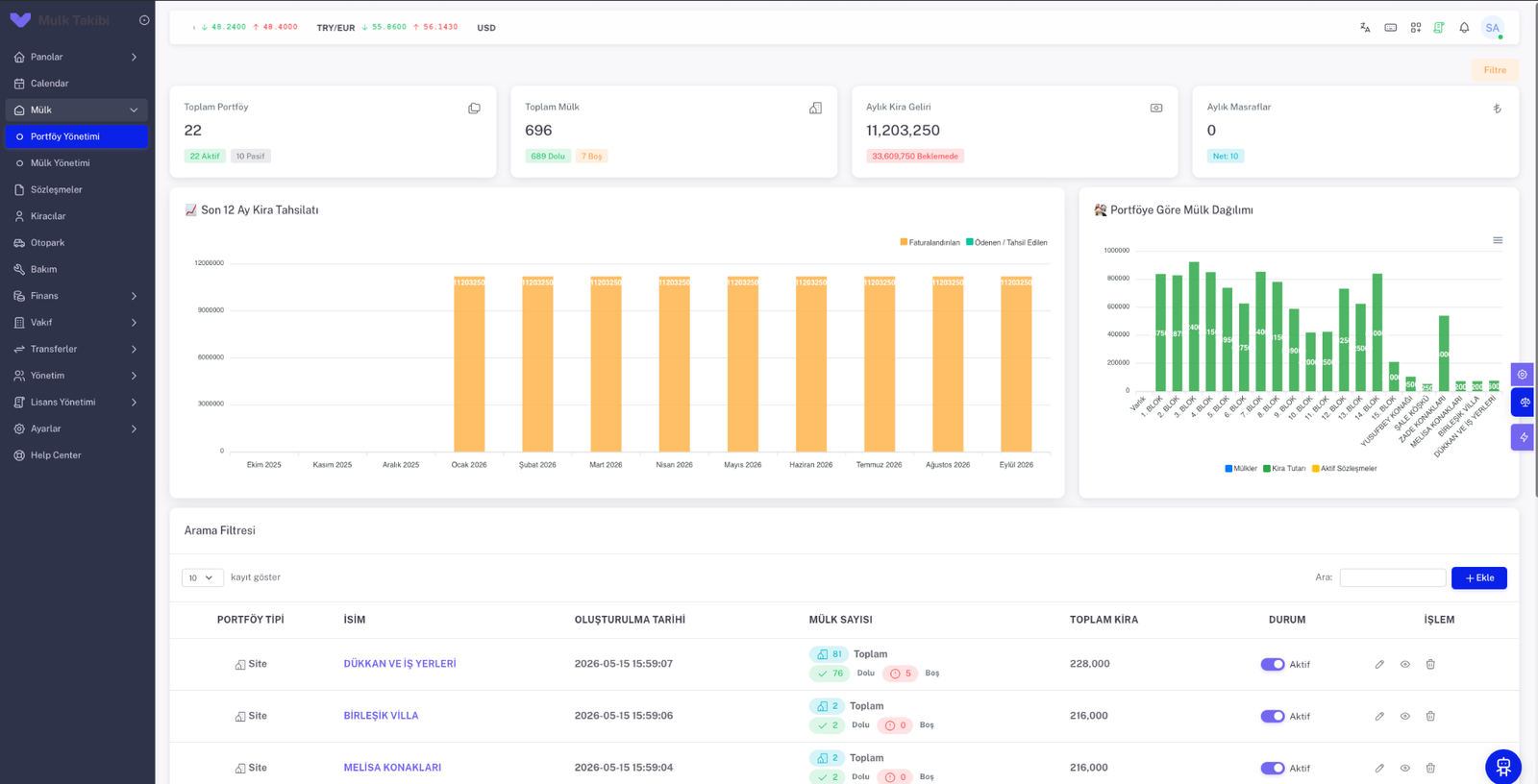Collapse the sidebar using the Mülk Takibi toggle icon
1538x784 pixels.
pos(144,20)
